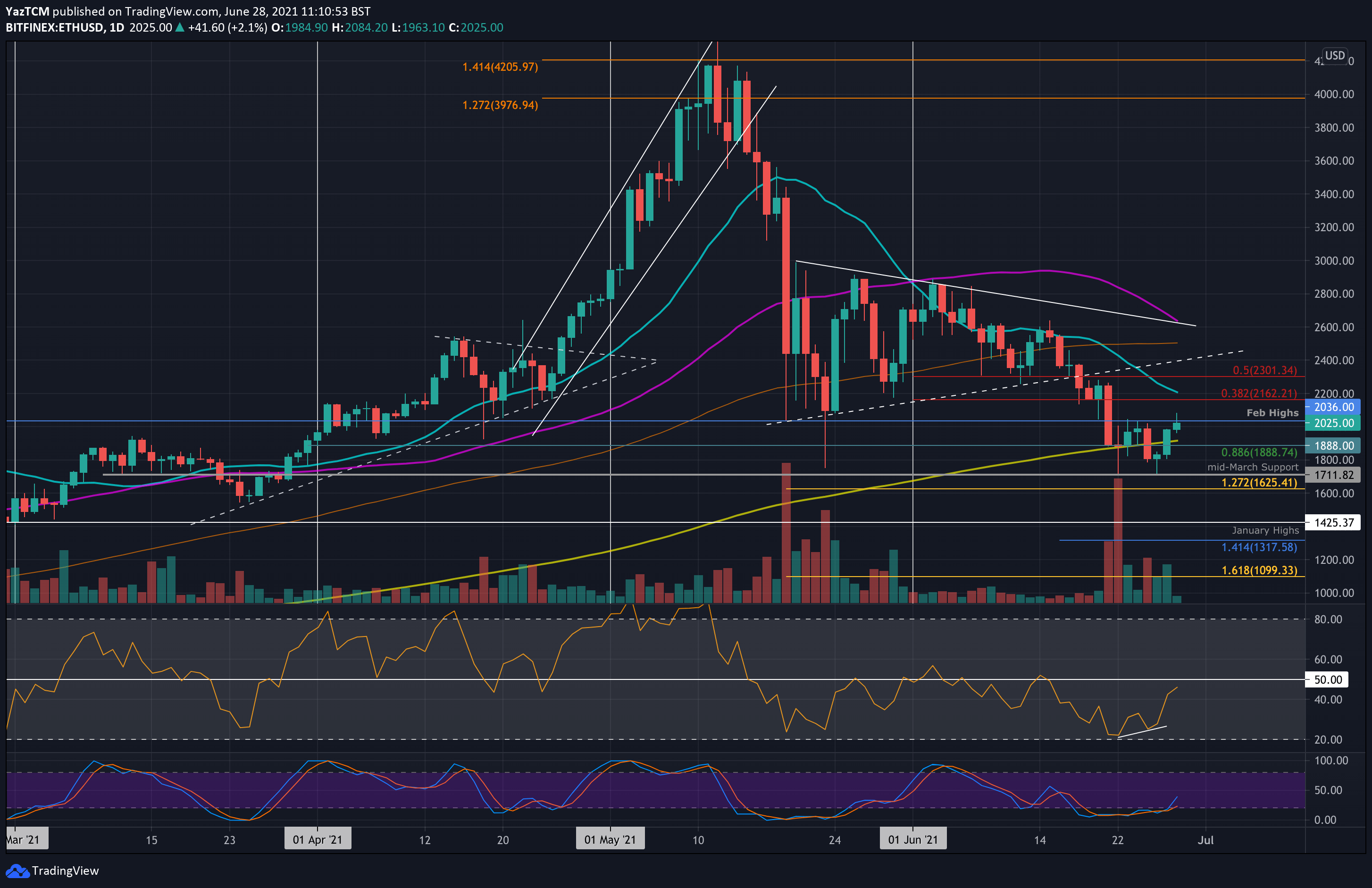Click the 1711.82 price label
Viewport: 1372px width, 888px height.
[1333, 475]
